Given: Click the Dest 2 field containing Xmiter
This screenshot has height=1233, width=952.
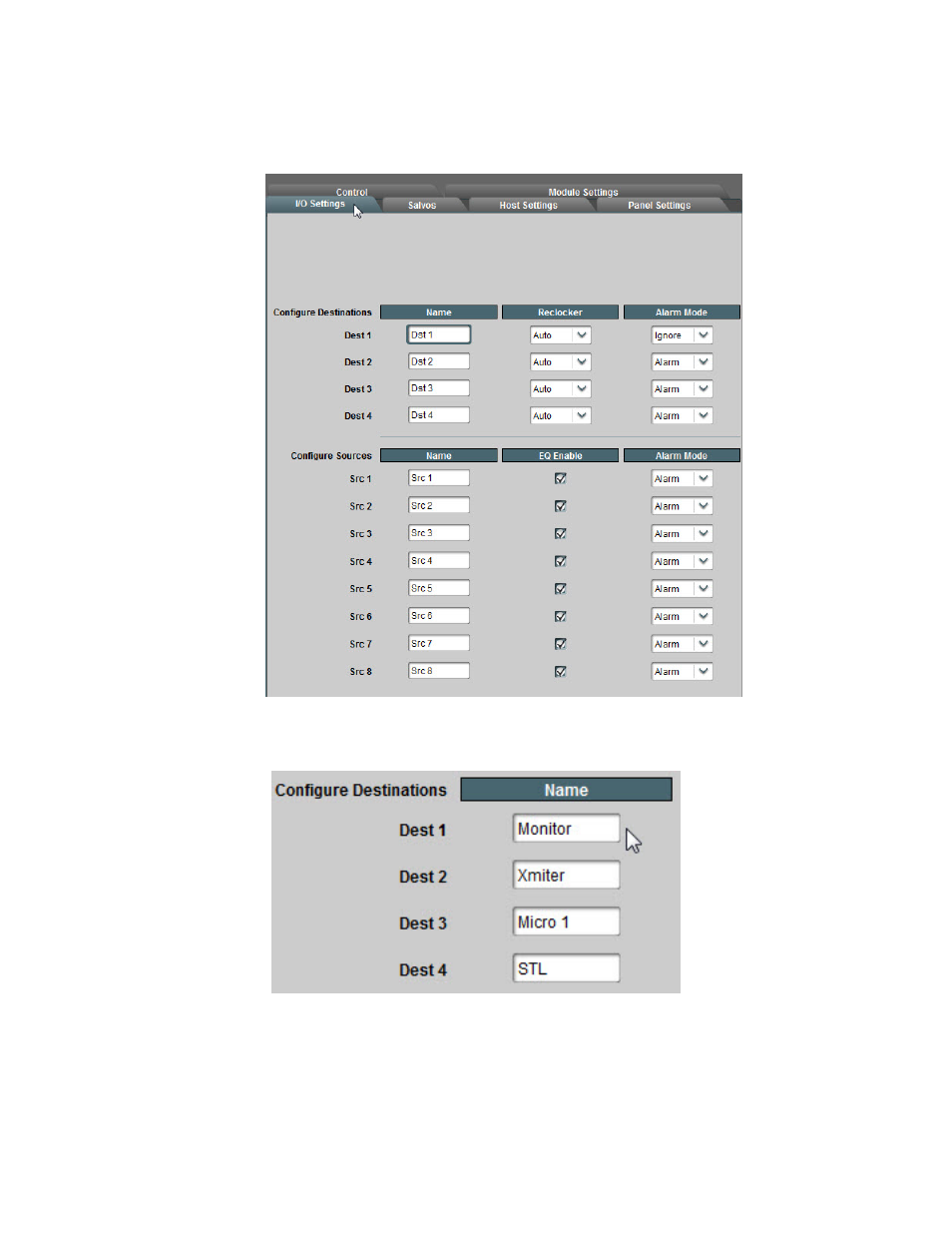Looking at the screenshot, I should click(x=567, y=876).
